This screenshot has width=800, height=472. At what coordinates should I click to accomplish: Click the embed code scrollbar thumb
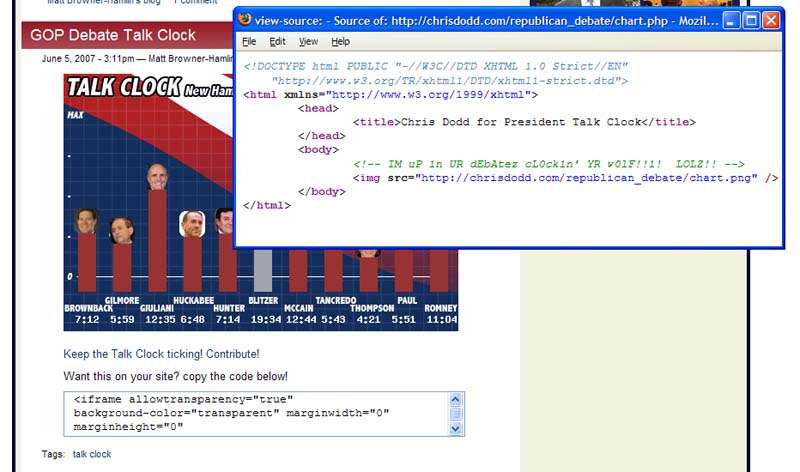456,414
